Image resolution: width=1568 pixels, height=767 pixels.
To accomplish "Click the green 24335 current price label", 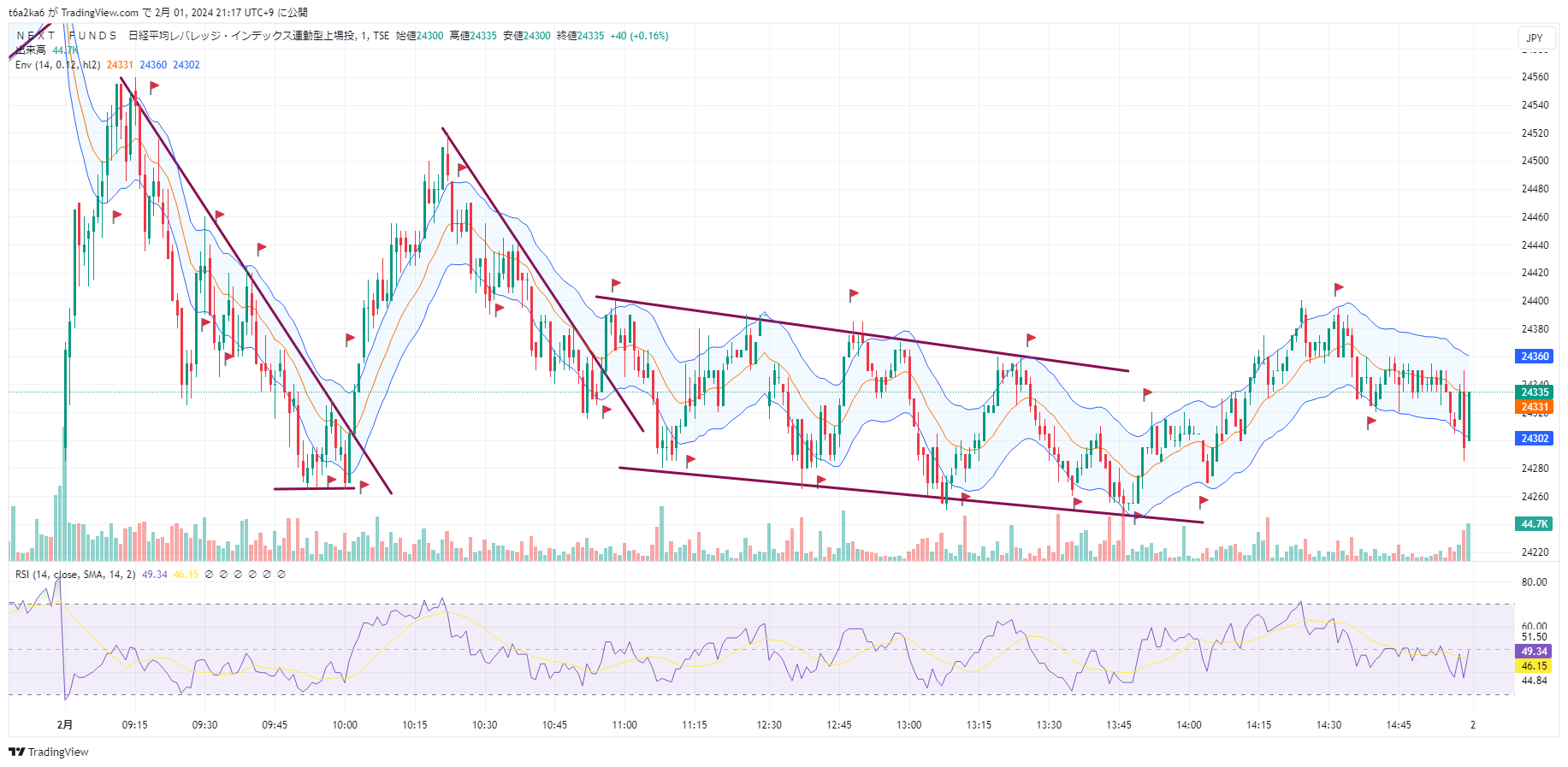I will pos(1535,392).
